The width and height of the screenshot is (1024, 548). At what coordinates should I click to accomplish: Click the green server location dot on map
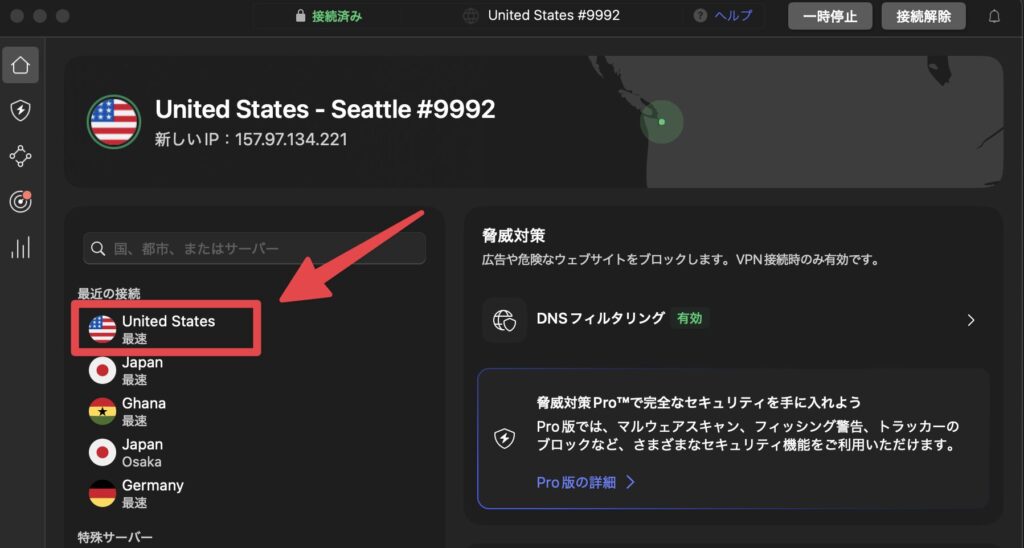point(662,121)
